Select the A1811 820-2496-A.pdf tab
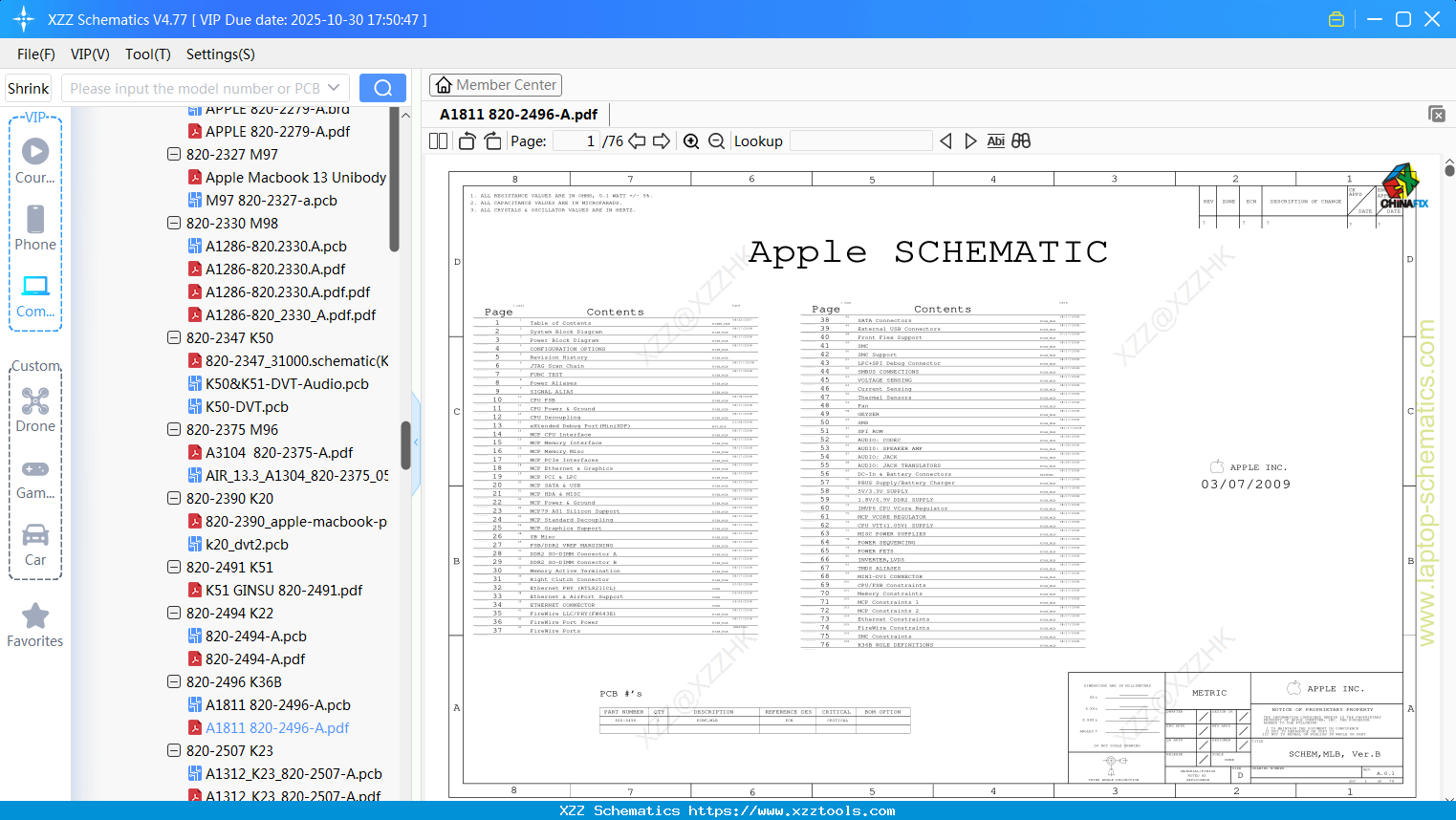This screenshot has width=1456, height=820. [519, 115]
